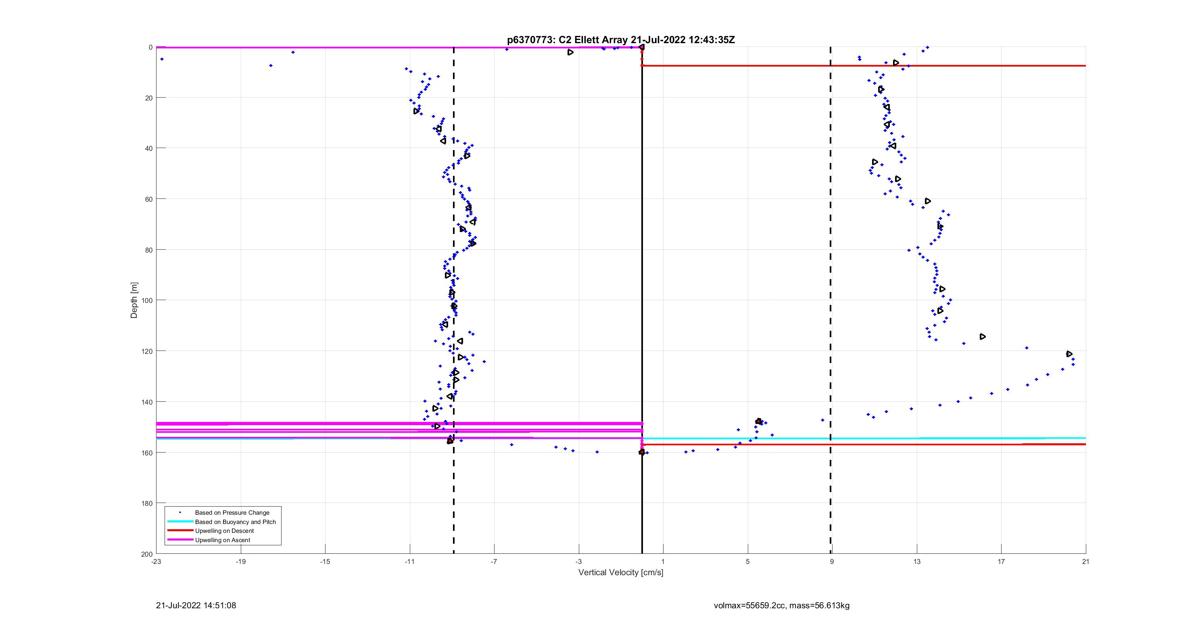Click the 'Vertical Velocity [cm/s]' axis label
Image resolution: width=1200 pixels, height=622 pixels.
click(x=620, y=573)
